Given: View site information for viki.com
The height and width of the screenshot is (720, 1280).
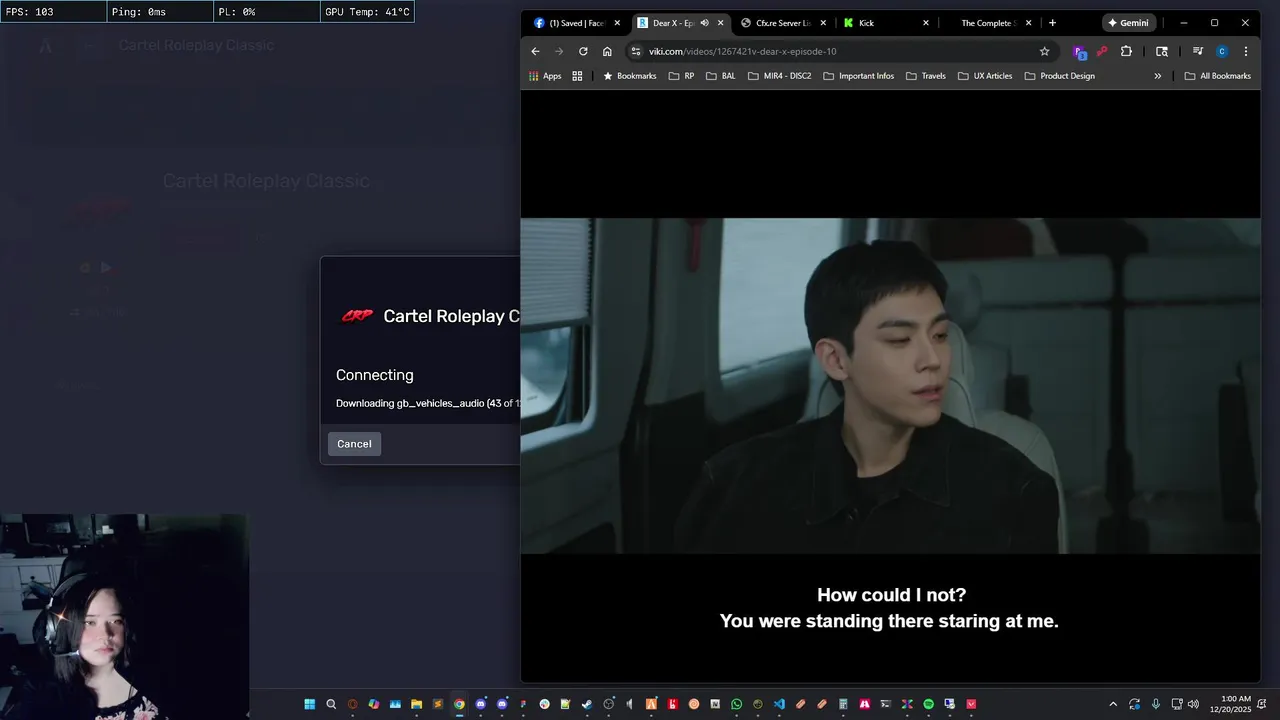Looking at the screenshot, I should tap(635, 51).
